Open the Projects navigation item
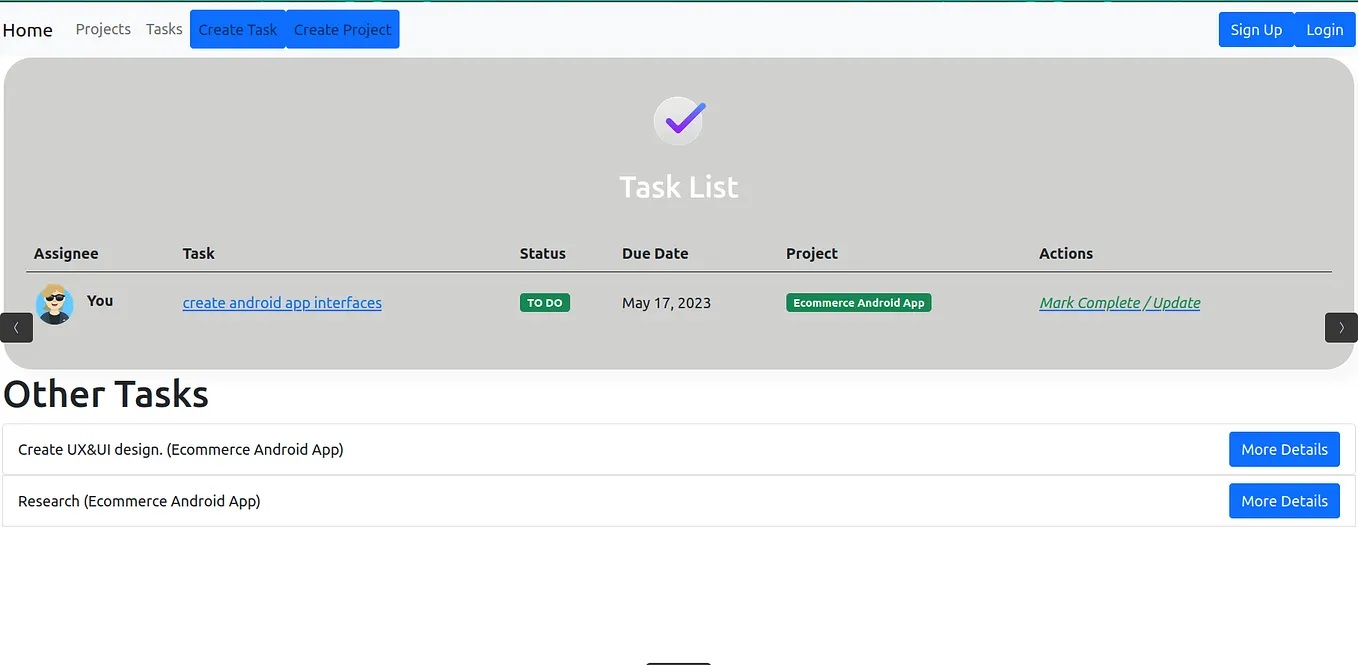Image resolution: width=1358 pixels, height=665 pixels. [102, 29]
